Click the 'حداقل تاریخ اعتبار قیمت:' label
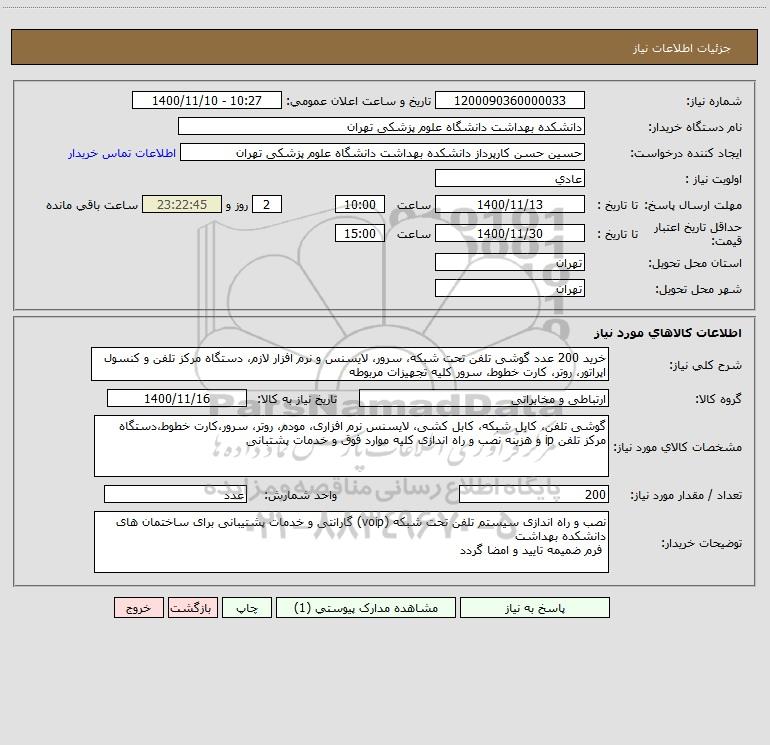Screen dimensions: 770x745 point(698,234)
